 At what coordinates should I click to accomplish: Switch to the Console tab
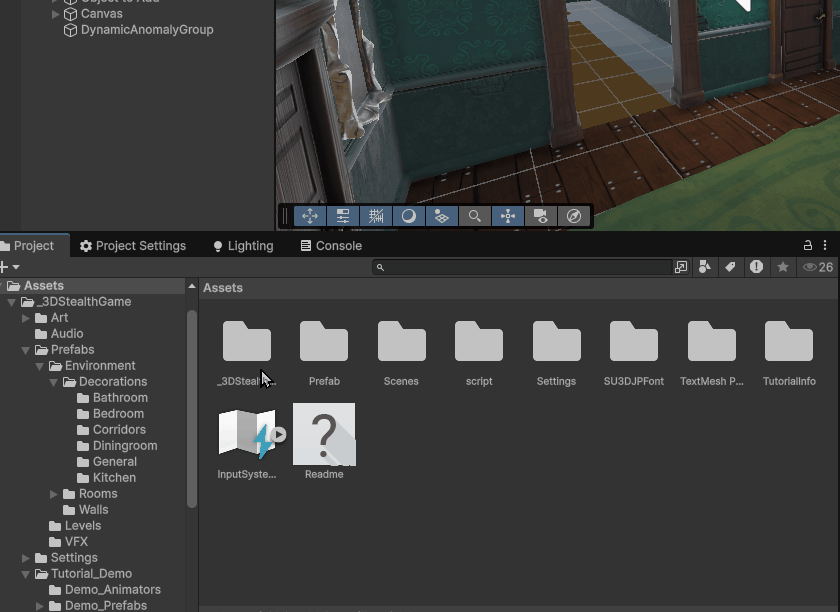click(331, 246)
